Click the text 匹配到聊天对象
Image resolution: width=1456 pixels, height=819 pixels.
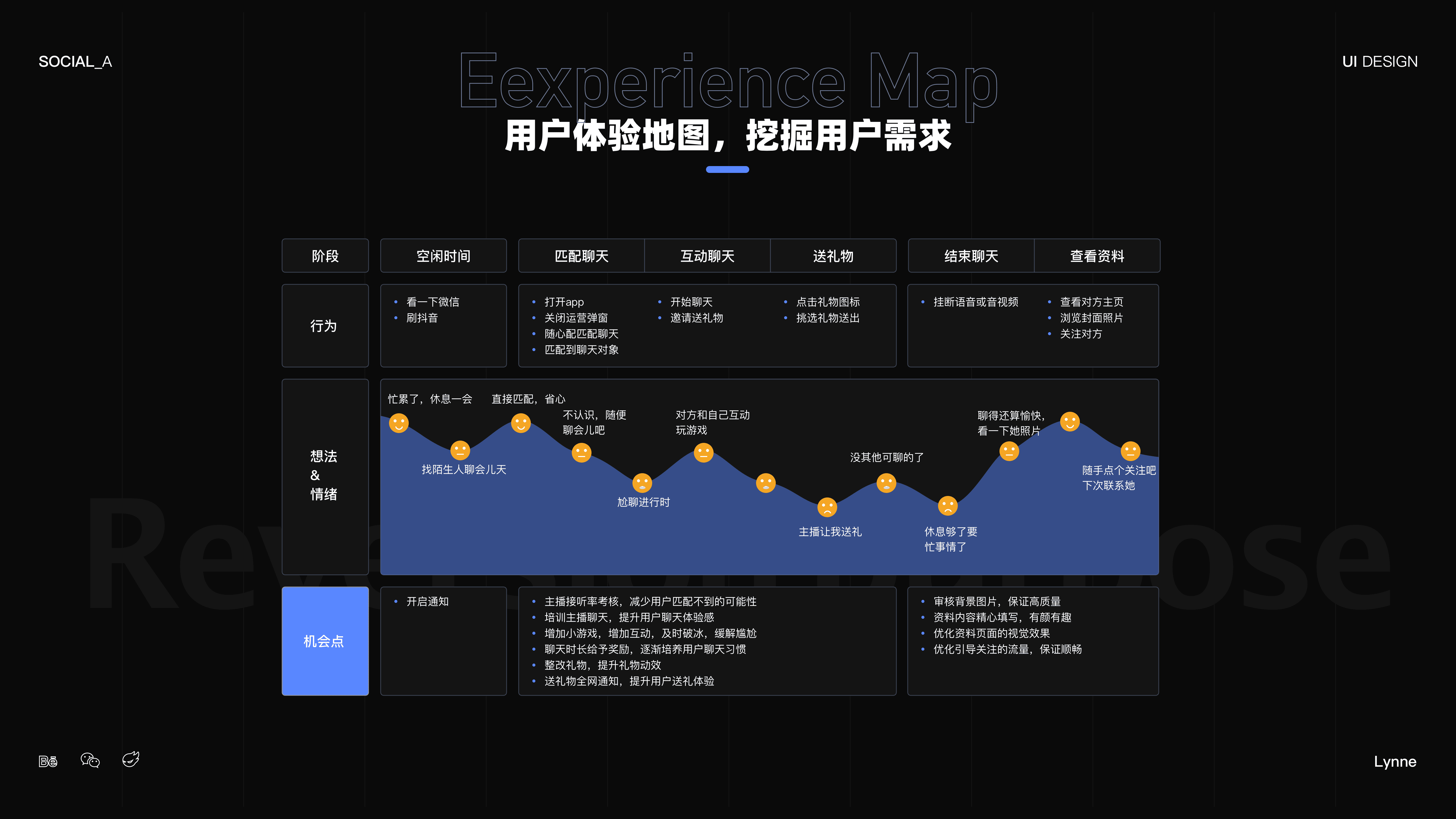582,349
